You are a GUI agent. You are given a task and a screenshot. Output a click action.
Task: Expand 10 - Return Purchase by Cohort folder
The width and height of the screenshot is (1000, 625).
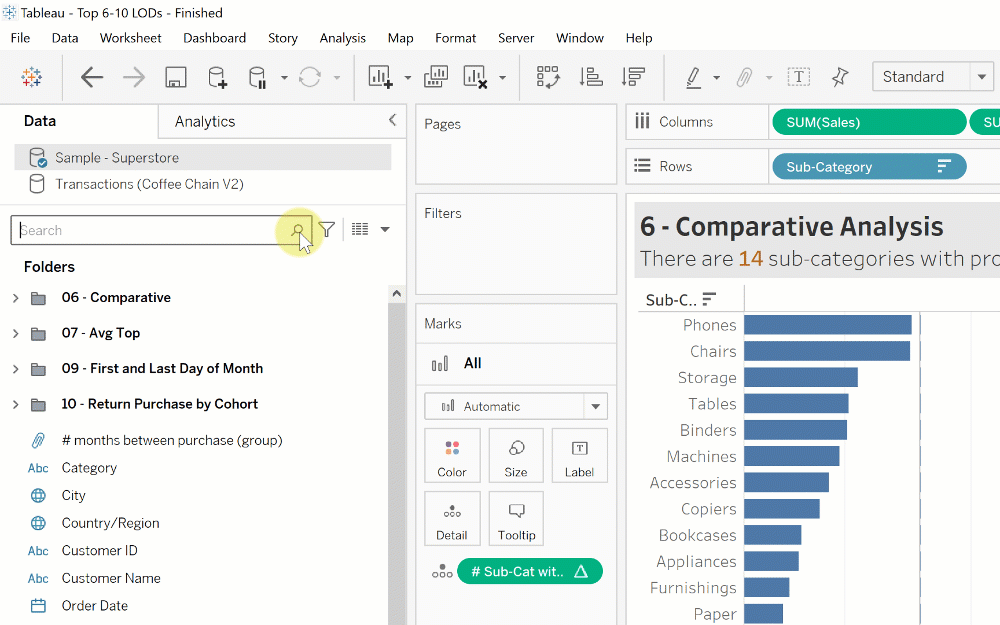[16, 404]
